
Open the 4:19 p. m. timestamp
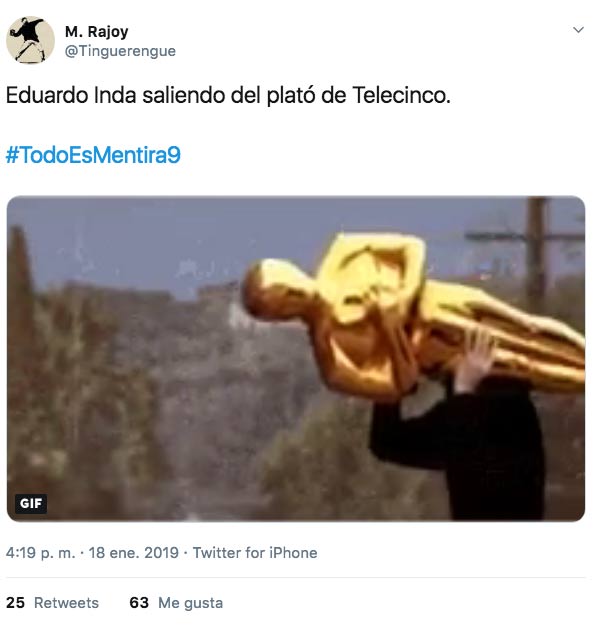pos(40,553)
